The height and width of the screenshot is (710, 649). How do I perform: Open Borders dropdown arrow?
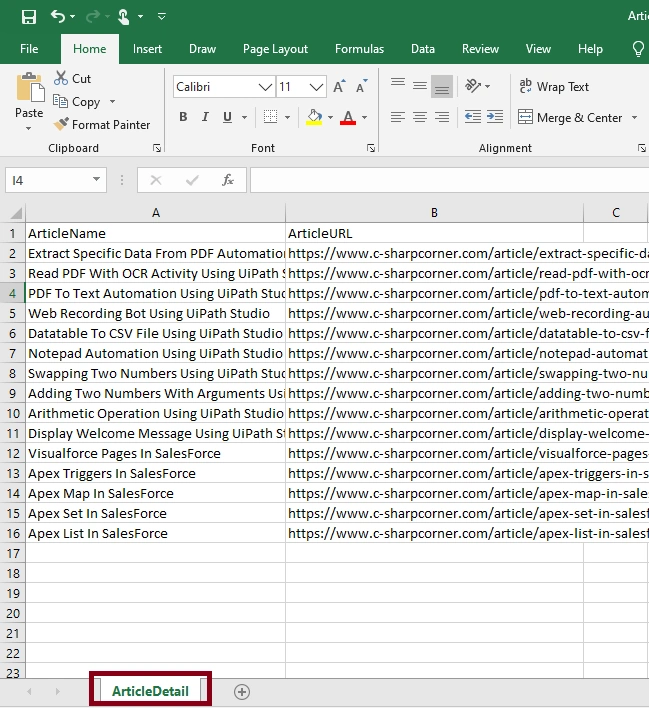[287, 117]
